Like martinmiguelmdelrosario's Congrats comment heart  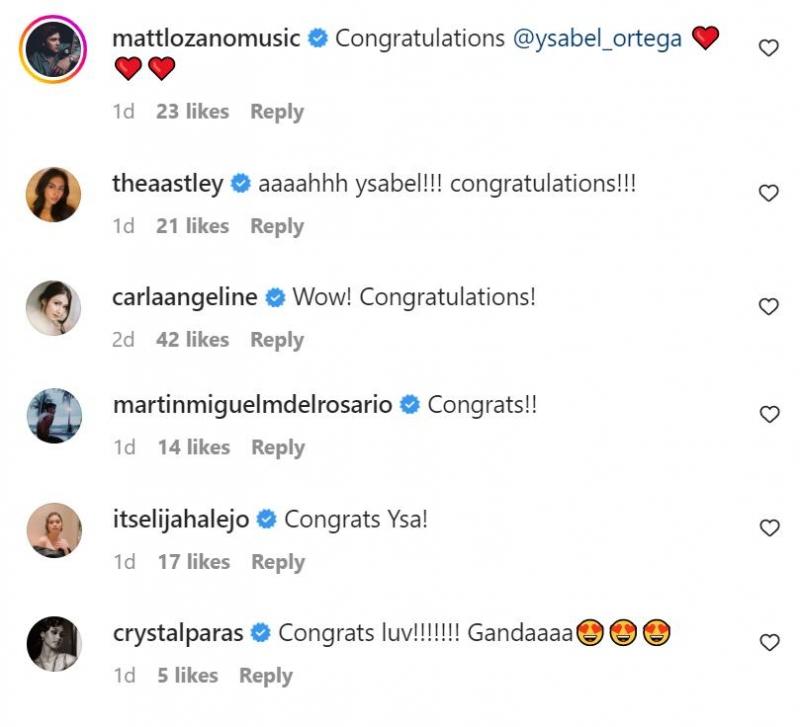pos(768,414)
